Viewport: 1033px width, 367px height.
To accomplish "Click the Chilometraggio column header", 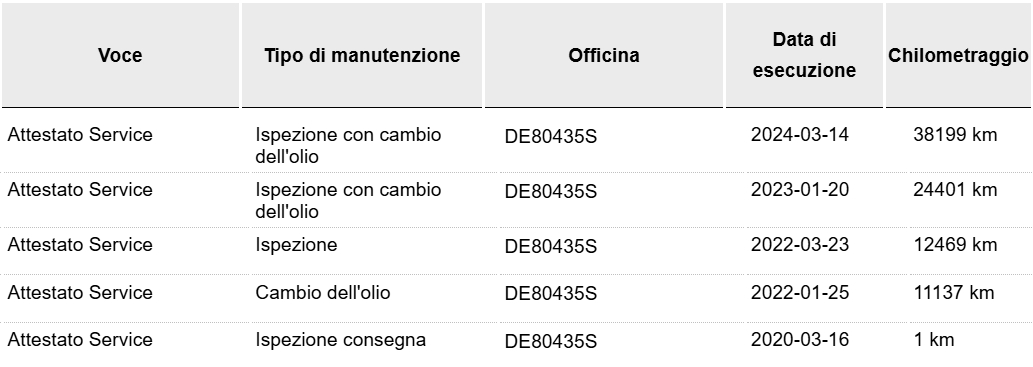I will tap(958, 55).
